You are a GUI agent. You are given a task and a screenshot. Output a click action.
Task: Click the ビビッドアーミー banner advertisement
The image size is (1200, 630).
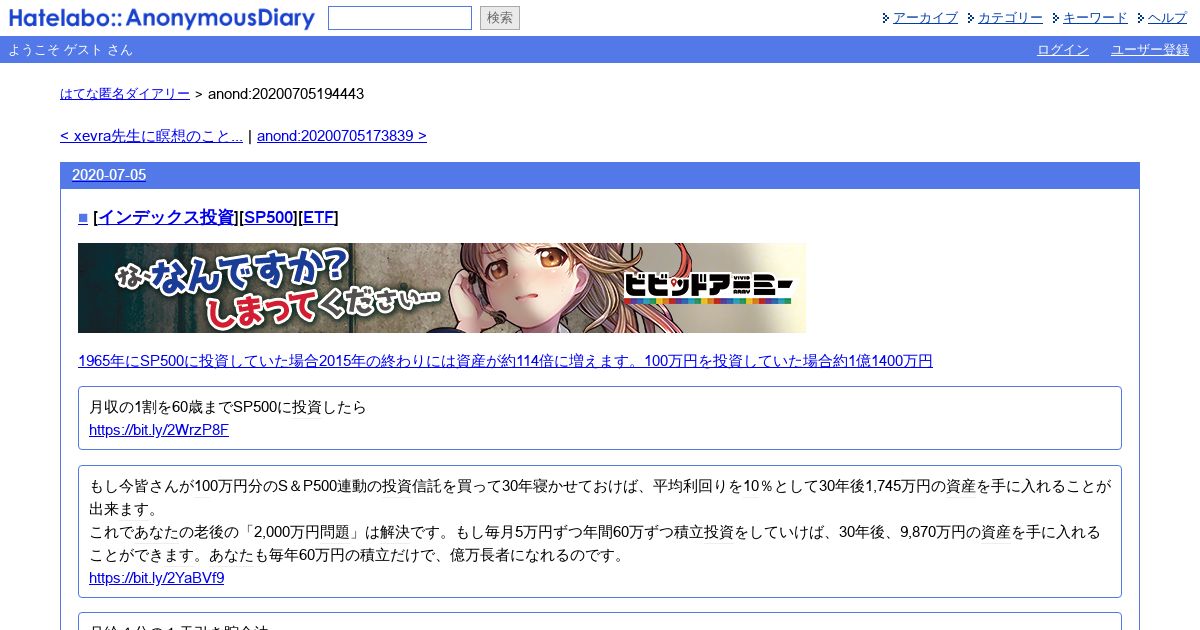tap(442, 288)
